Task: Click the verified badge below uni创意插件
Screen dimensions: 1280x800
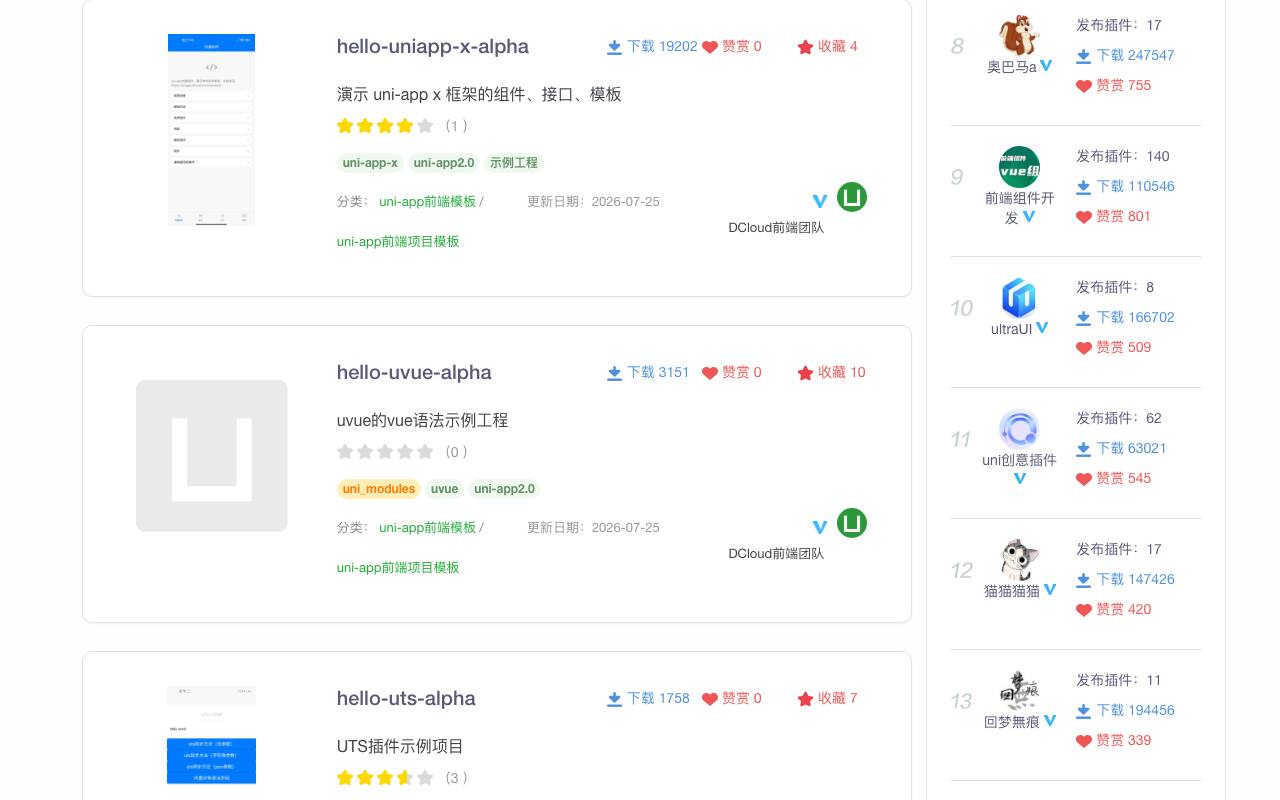Action: pos(1020,479)
